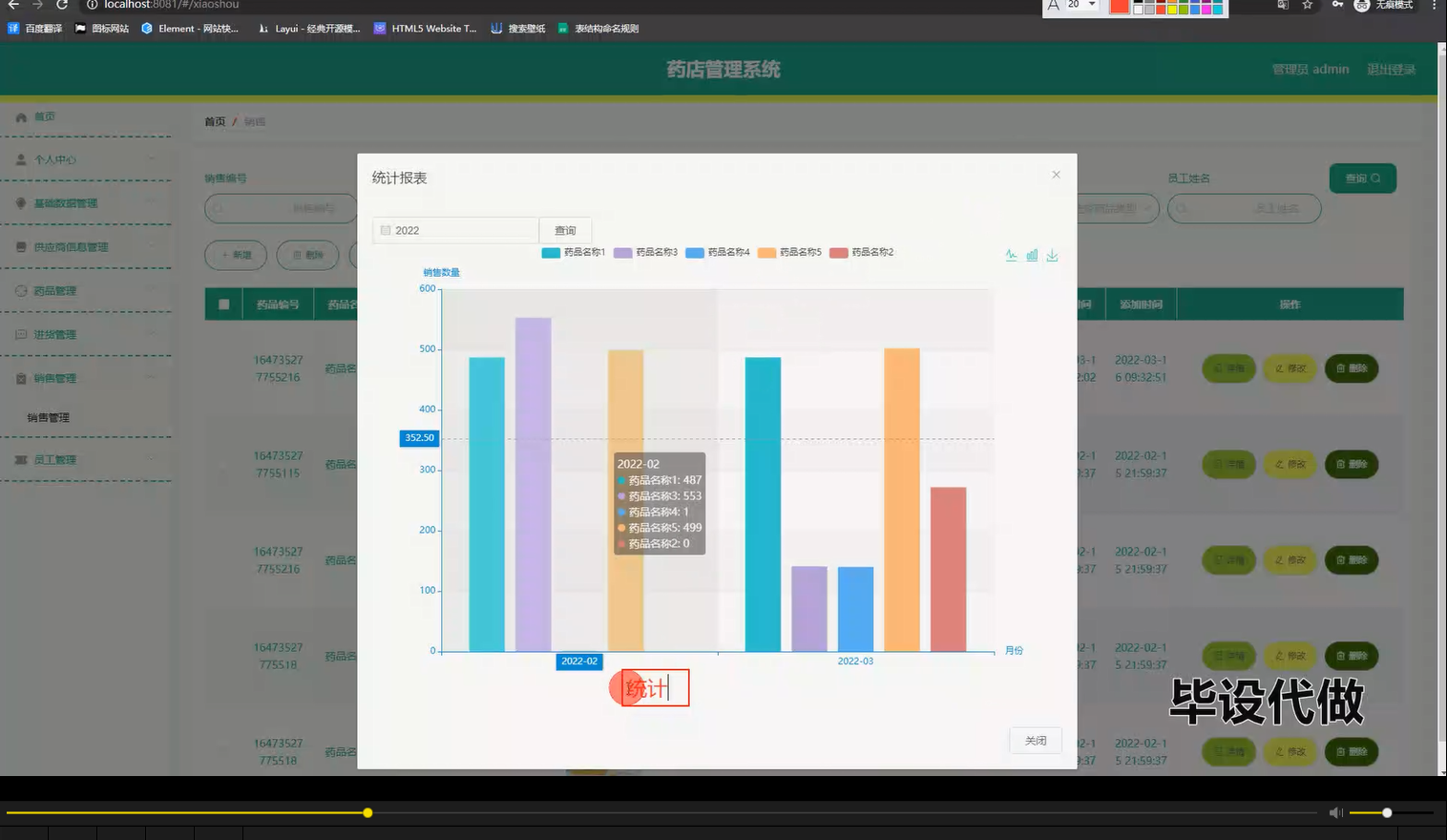Click green 查询 button on sales page
Screen dimensions: 1447x840
click(1362, 178)
